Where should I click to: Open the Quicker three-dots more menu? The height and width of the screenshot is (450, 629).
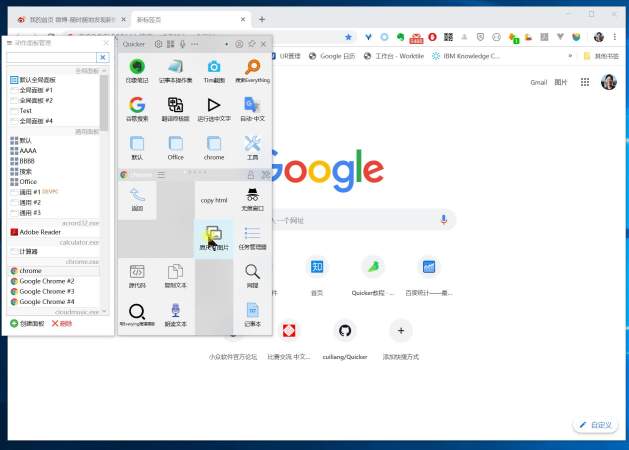click(195, 44)
